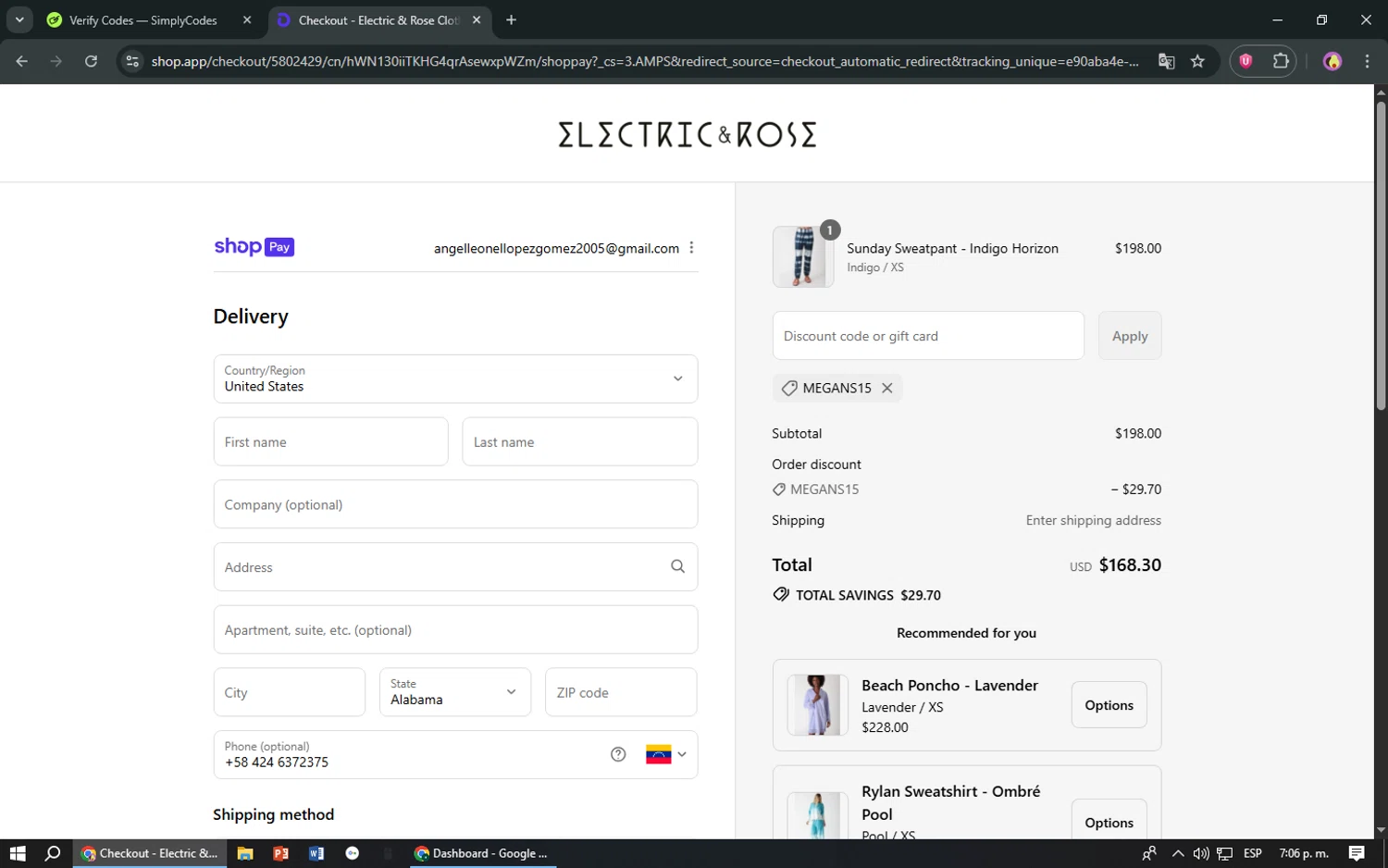Image resolution: width=1388 pixels, height=868 pixels.
Task: Close the Verify Codes tab
Action: (247, 19)
